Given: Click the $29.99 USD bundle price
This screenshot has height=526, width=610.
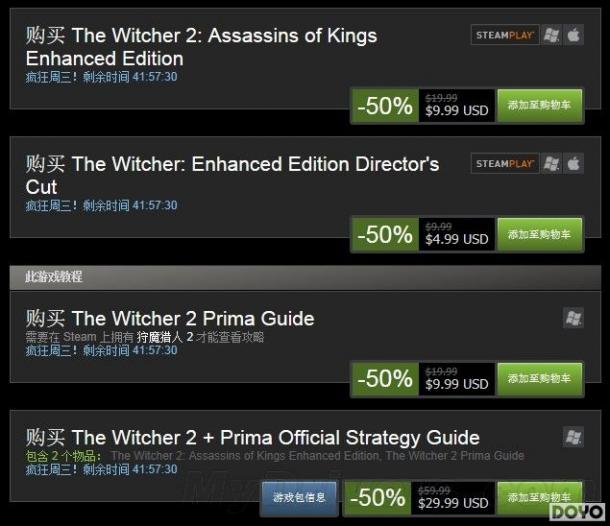Looking at the screenshot, I should [453, 503].
